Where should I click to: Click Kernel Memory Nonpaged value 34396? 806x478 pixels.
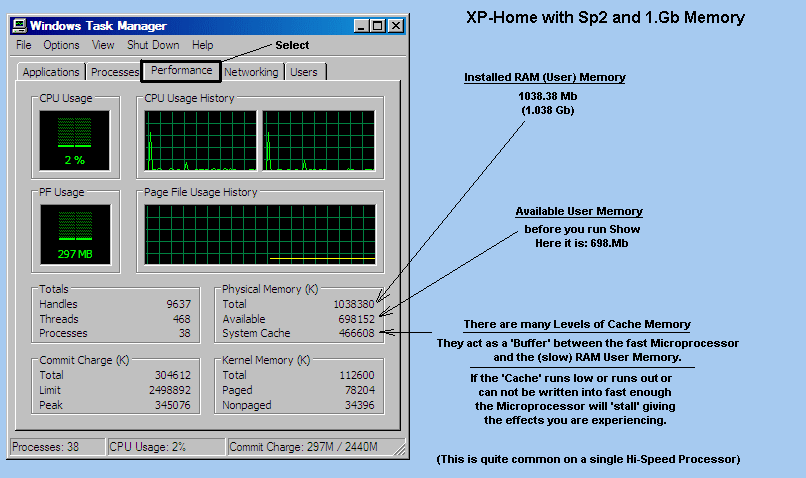click(360, 405)
